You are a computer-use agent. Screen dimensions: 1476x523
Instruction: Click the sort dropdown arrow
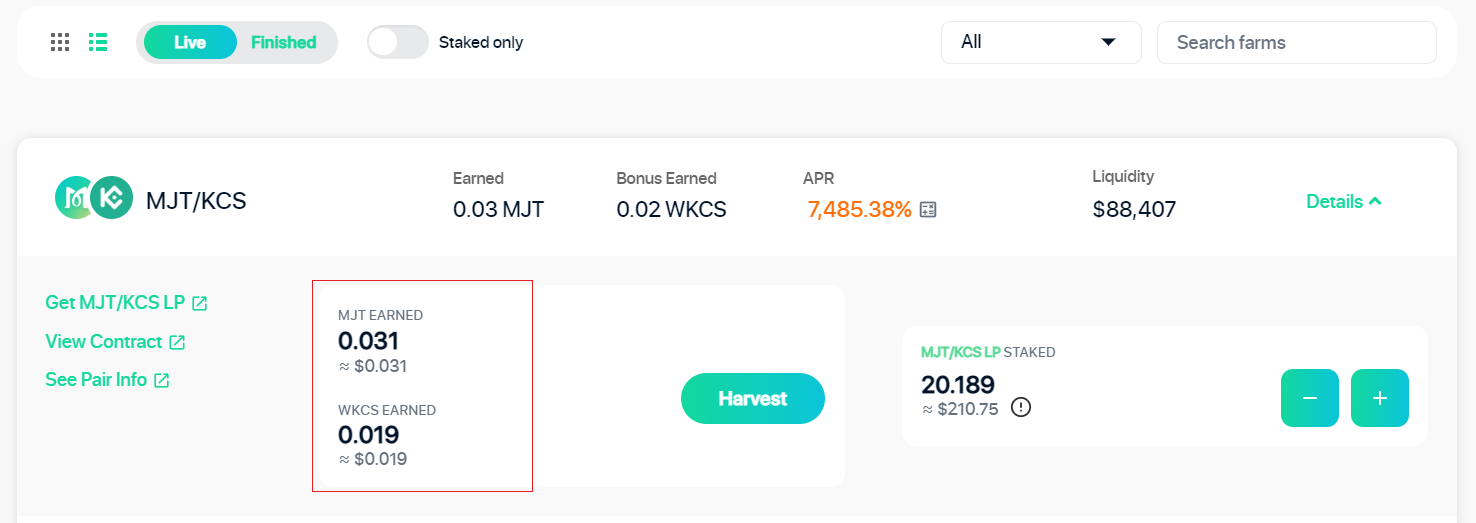[x=1108, y=42]
